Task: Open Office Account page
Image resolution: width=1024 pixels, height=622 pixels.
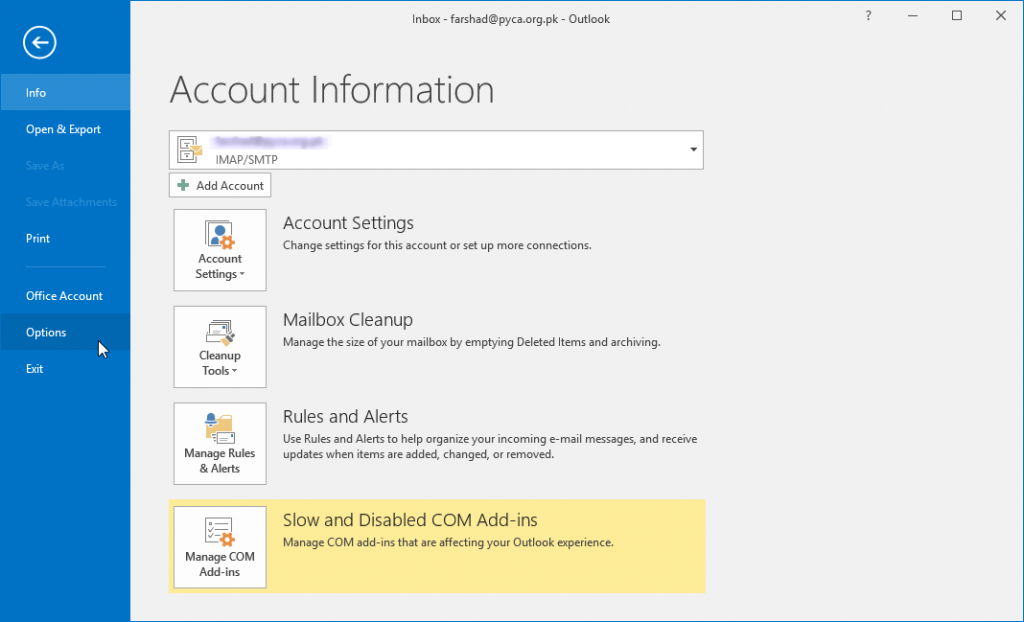Action: [x=64, y=296]
